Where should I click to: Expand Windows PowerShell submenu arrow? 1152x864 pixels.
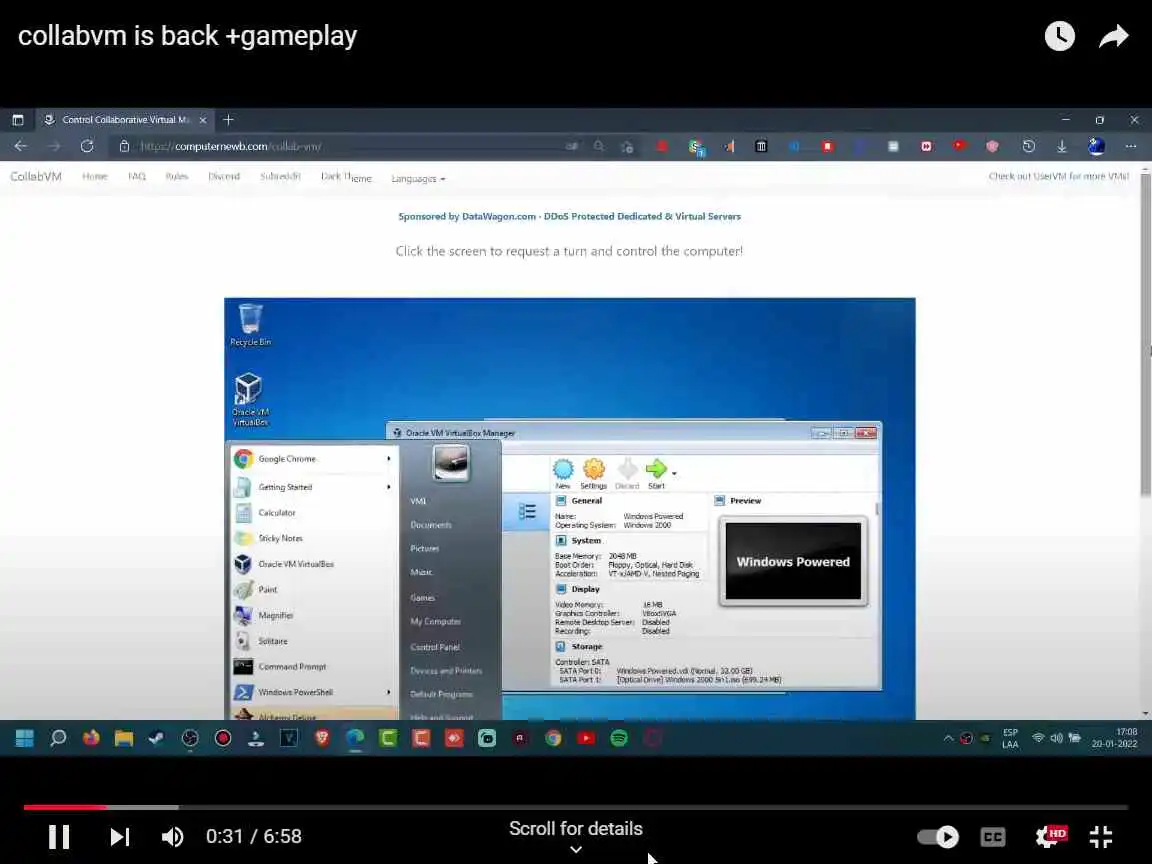point(389,692)
